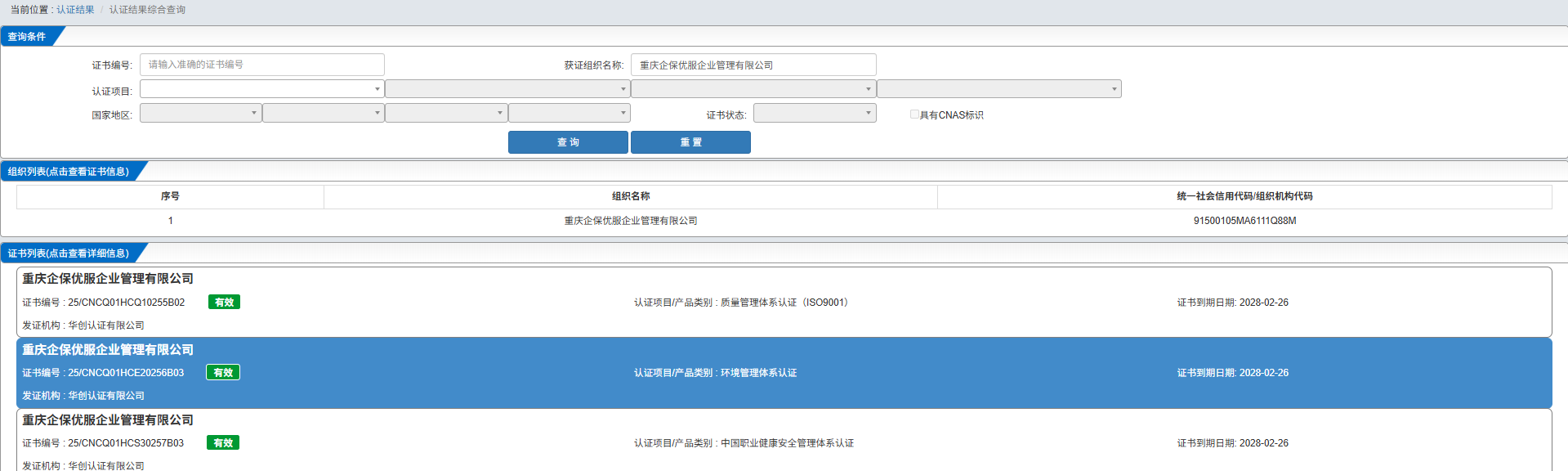Click the 重置 reset button
This screenshot has height=471, width=1568.
coord(690,142)
